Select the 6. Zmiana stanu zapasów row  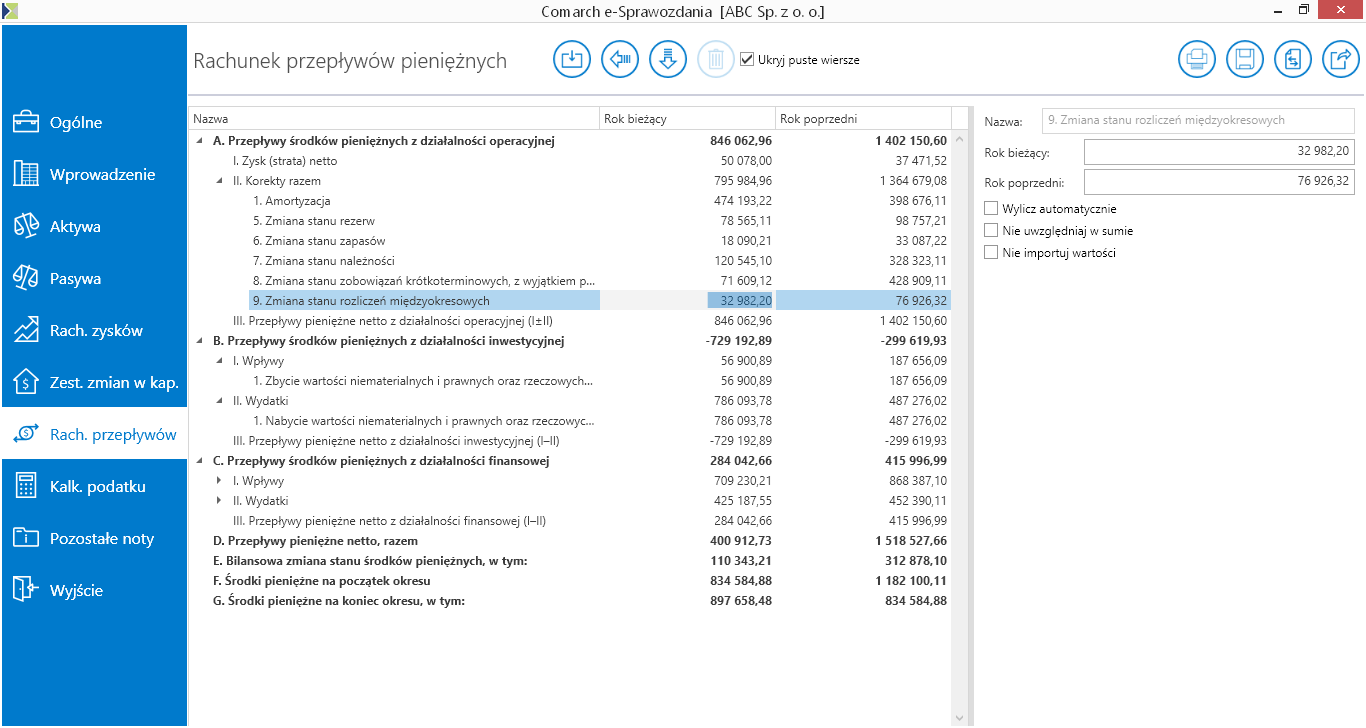(570, 241)
